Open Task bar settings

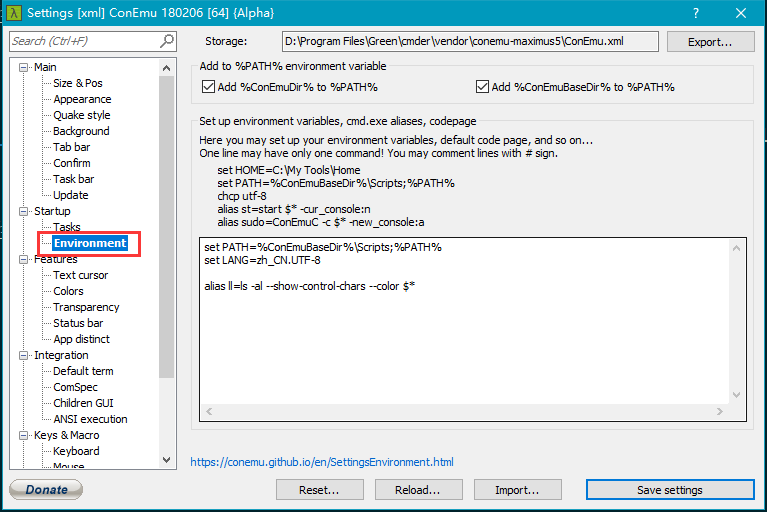[73, 179]
